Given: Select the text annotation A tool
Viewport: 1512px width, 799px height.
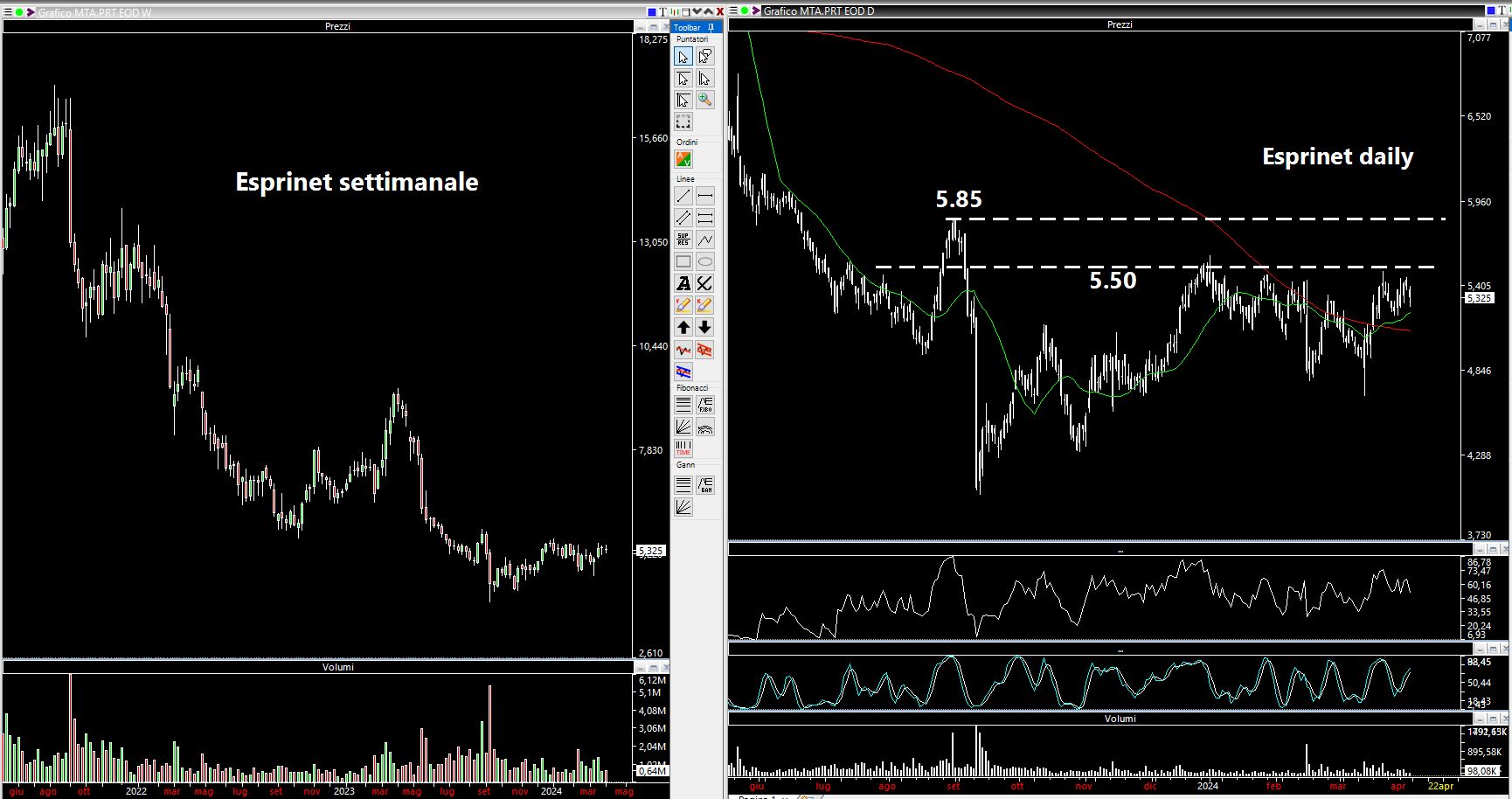Looking at the screenshot, I should (x=683, y=283).
